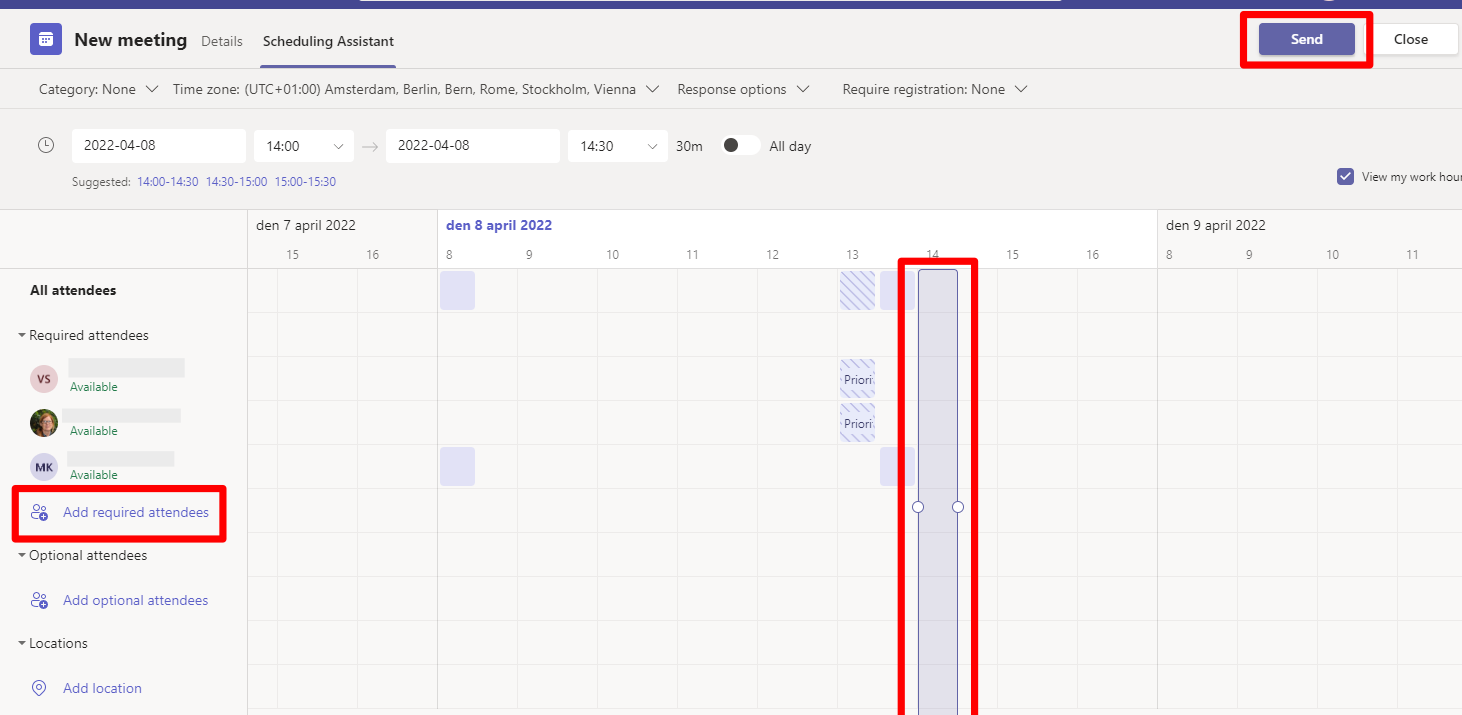Open the Category dropdown
Screen dimensions: 1462x715
(98, 89)
